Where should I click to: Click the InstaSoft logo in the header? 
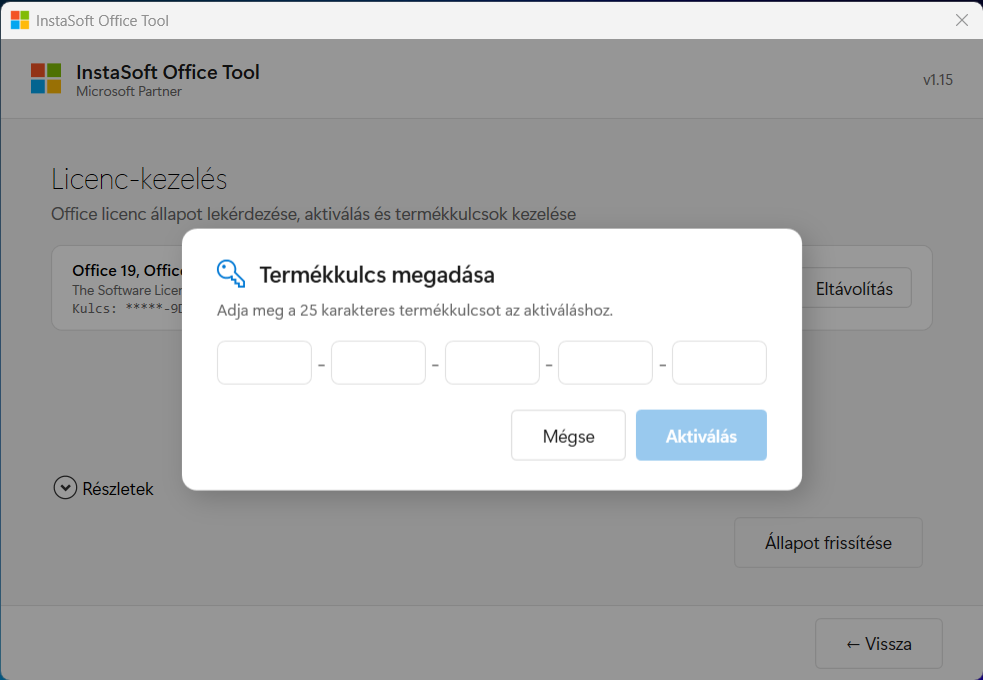tap(46, 78)
